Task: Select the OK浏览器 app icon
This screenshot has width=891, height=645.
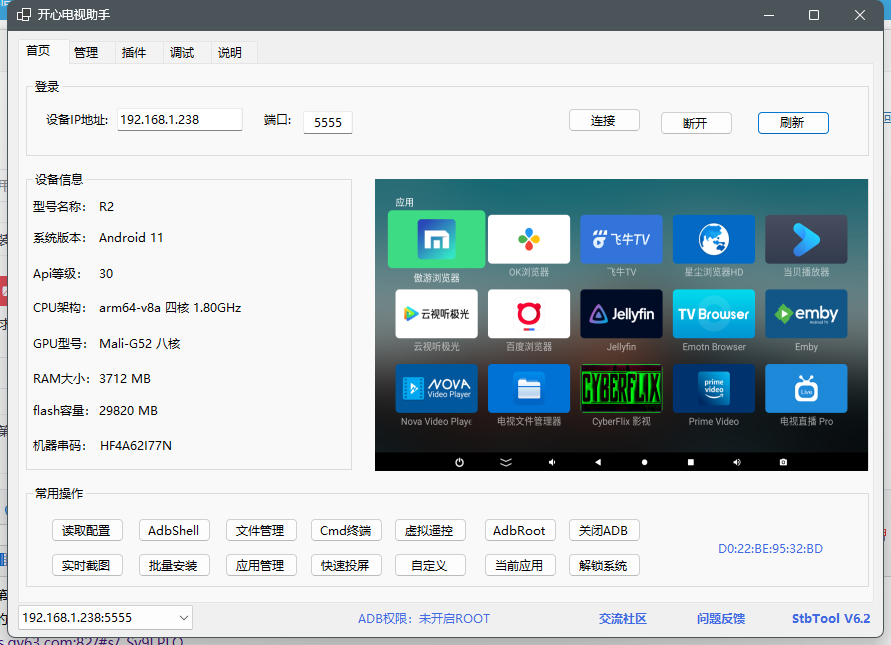Action: pyautogui.click(x=528, y=239)
